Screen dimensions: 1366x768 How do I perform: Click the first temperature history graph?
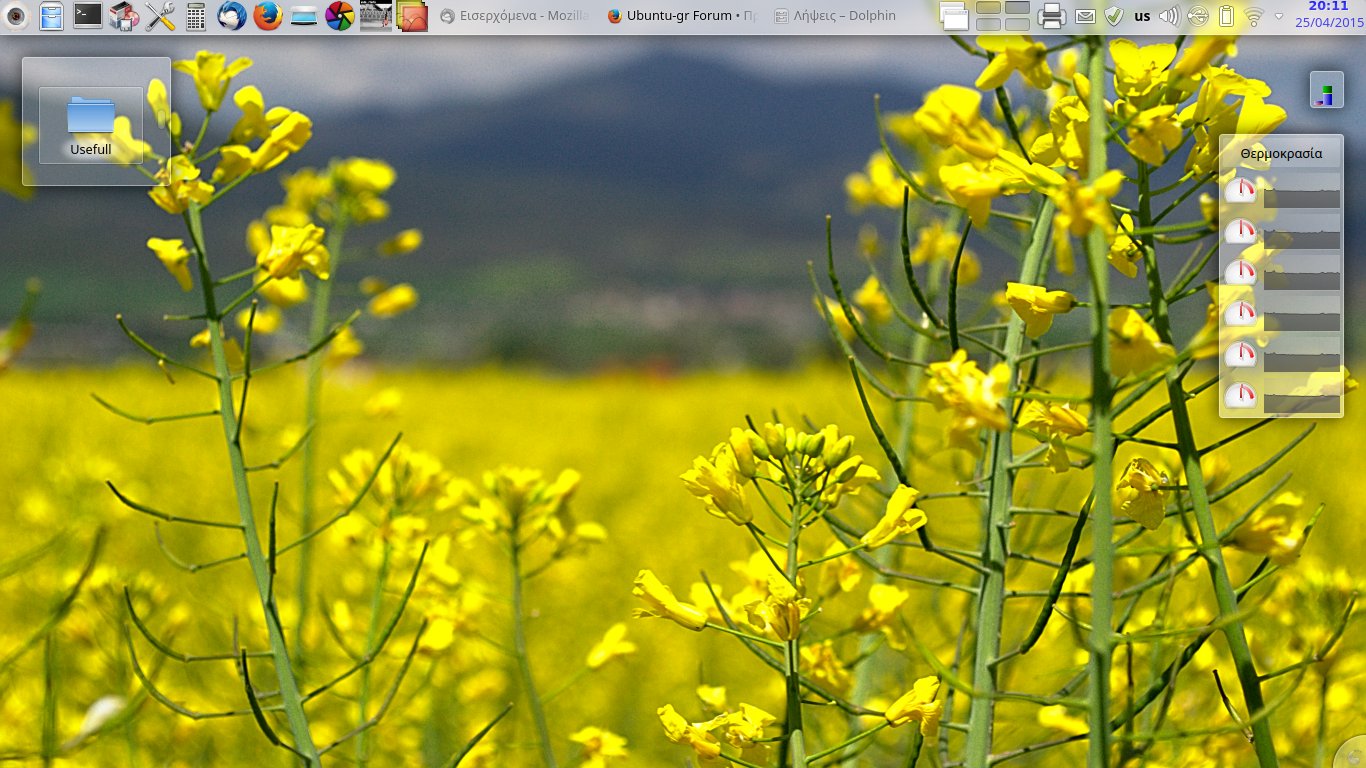click(x=1301, y=191)
